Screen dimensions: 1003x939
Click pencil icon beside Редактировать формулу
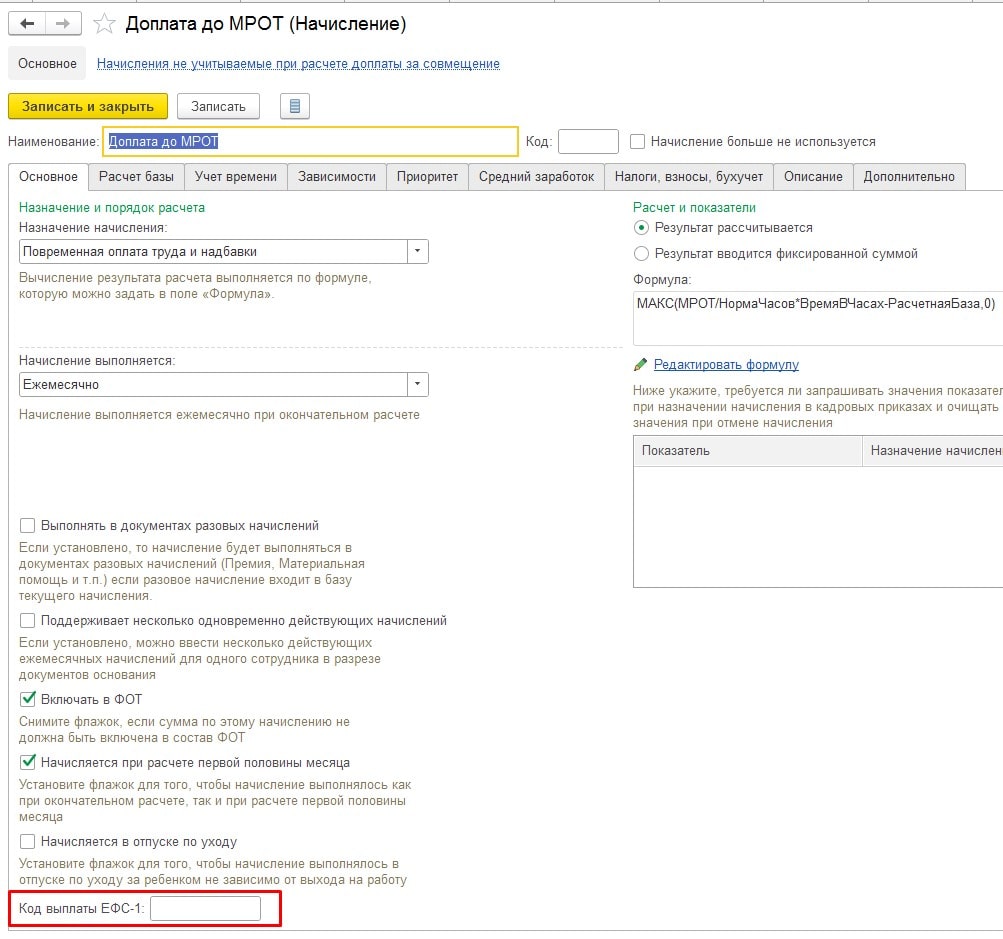coord(641,365)
